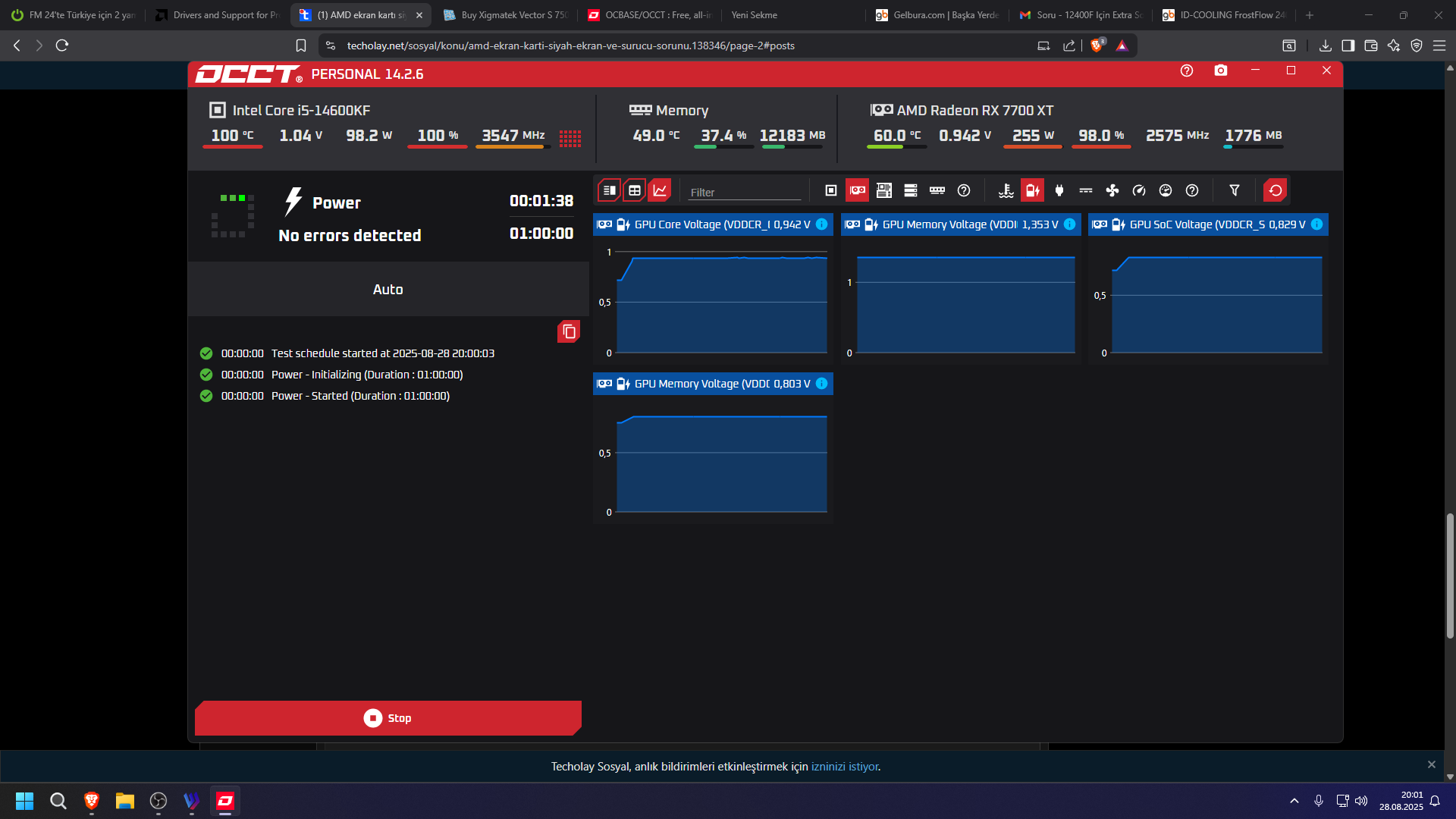Click the speedometer frequency filter icon
This screenshot has width=1456, height=819.
(1139, 190)
